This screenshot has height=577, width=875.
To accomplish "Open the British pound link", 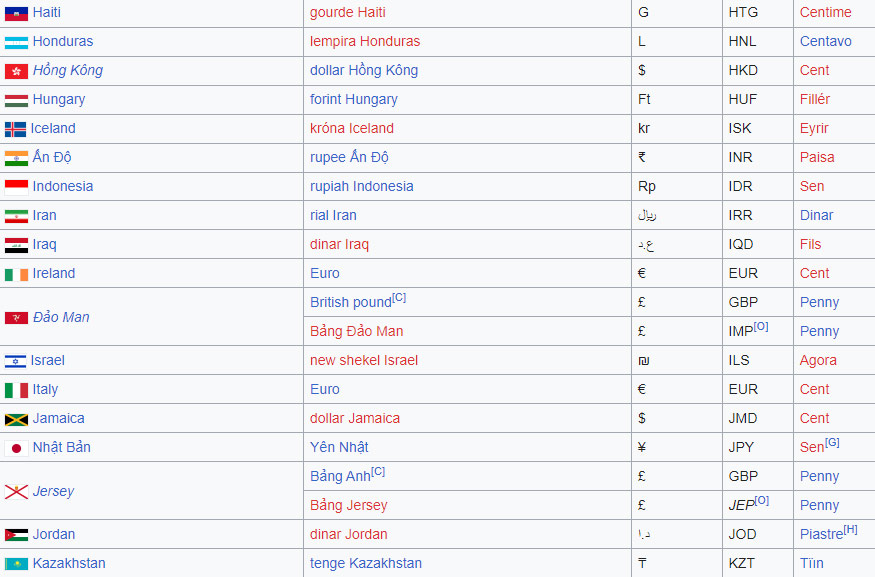I will click(350, 303).
